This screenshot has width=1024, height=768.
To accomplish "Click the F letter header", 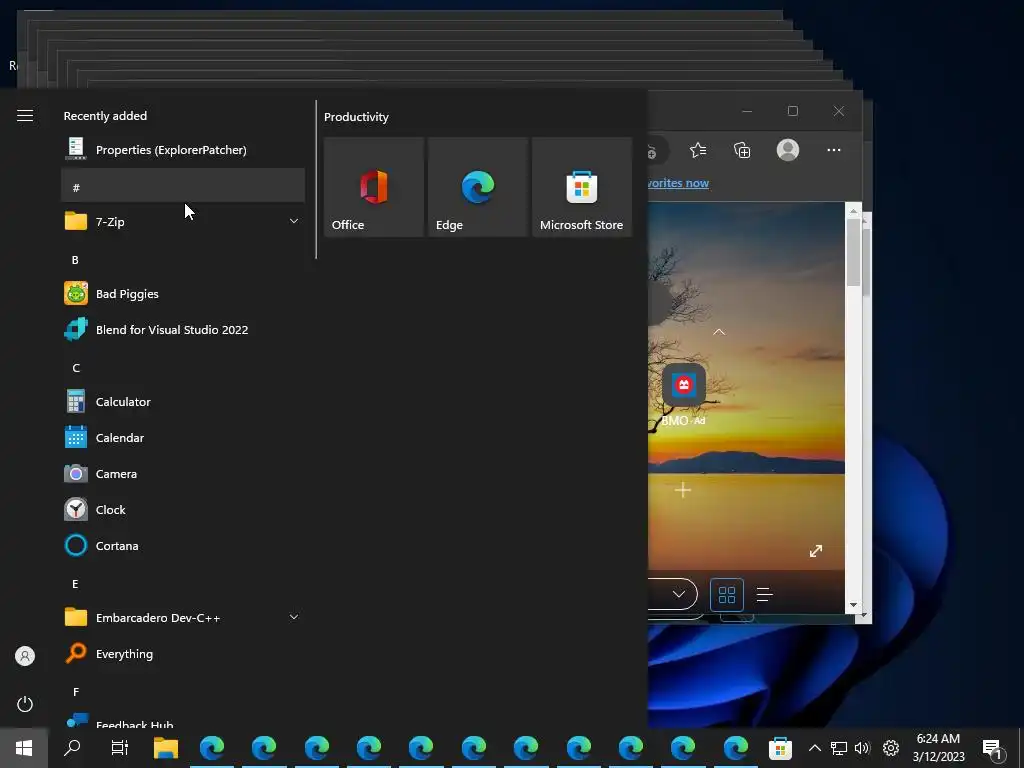I will pos(183,692).
